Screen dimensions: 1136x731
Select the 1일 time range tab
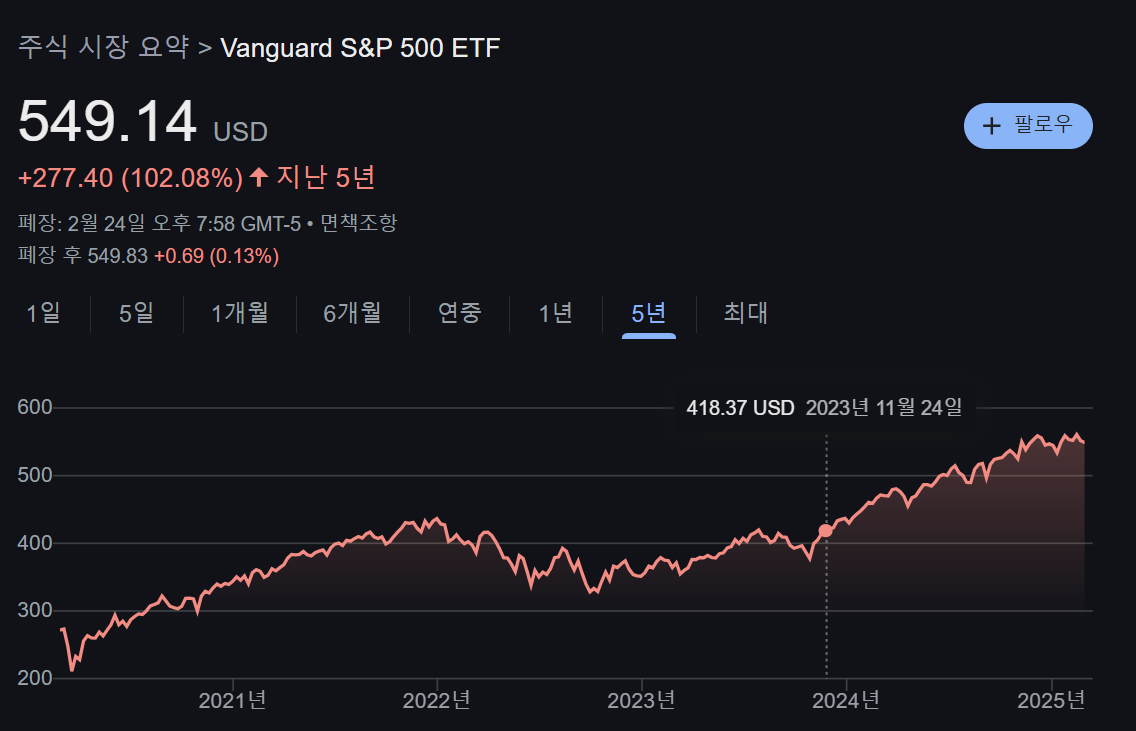(43, 313)
